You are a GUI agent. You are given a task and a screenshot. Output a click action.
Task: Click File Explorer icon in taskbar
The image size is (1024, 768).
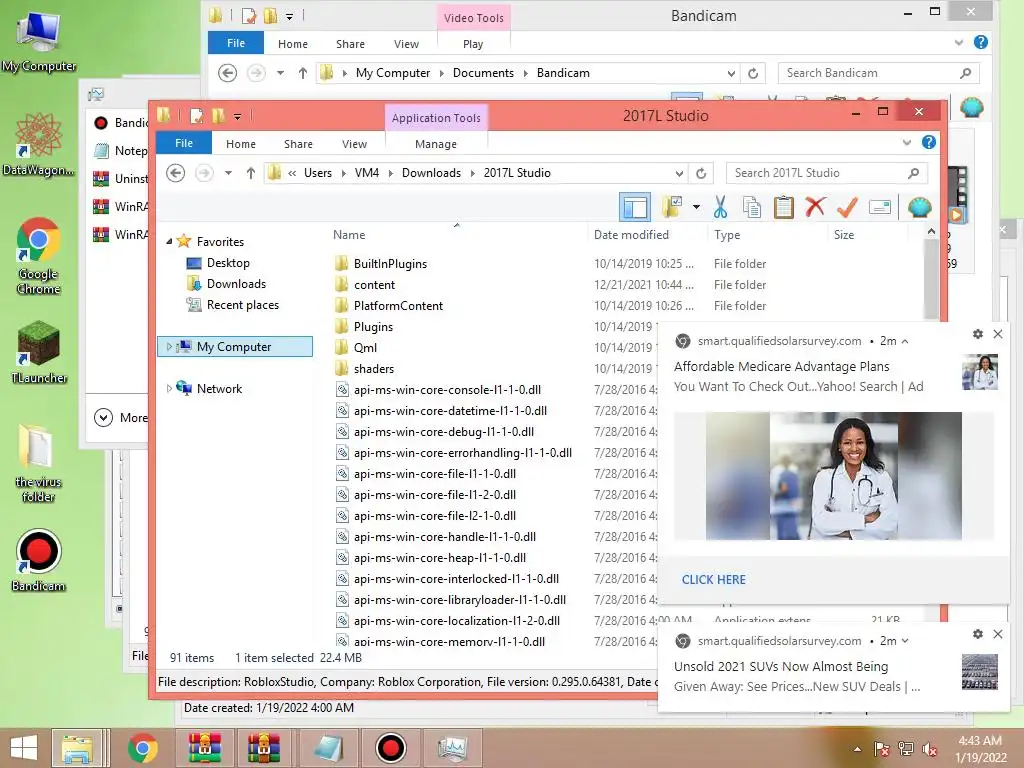pos(77,748)
